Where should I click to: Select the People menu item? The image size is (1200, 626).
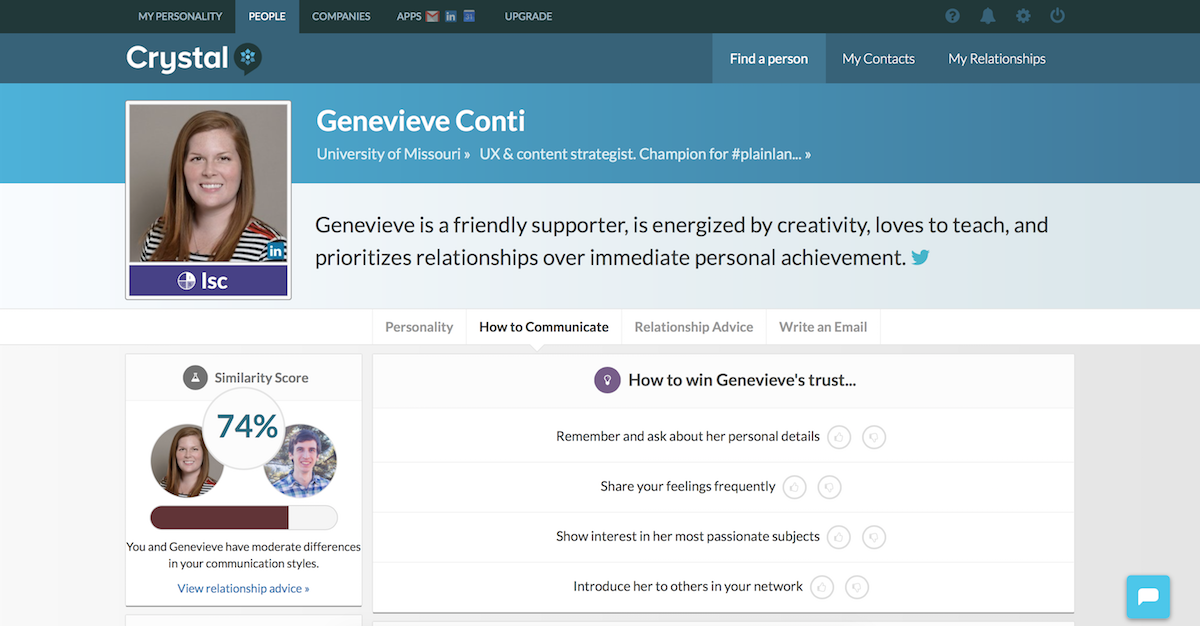pyautogui.click(x=267, y=16)
